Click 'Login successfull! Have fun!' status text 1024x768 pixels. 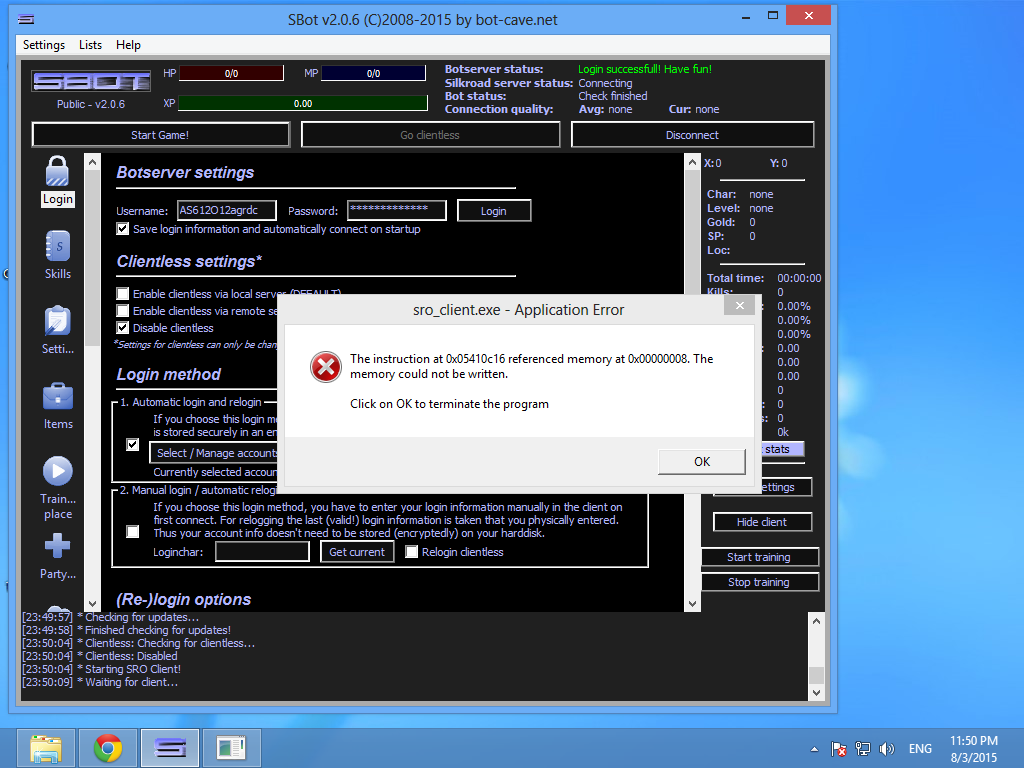point(645,69)
